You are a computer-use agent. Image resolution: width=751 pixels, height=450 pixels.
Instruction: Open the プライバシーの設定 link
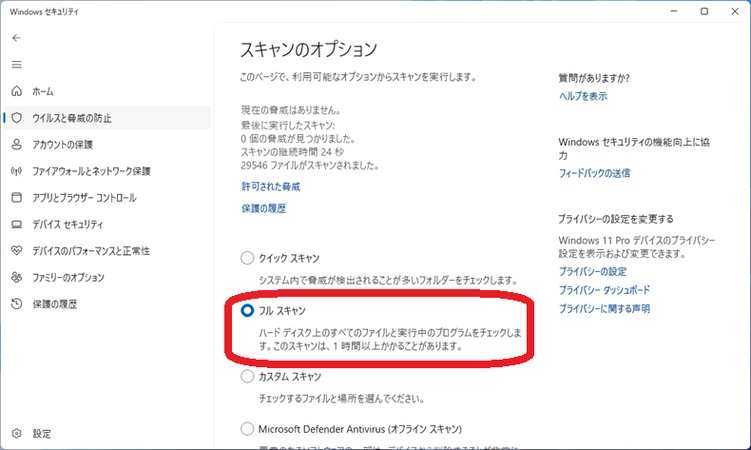(x=593, y=271)
